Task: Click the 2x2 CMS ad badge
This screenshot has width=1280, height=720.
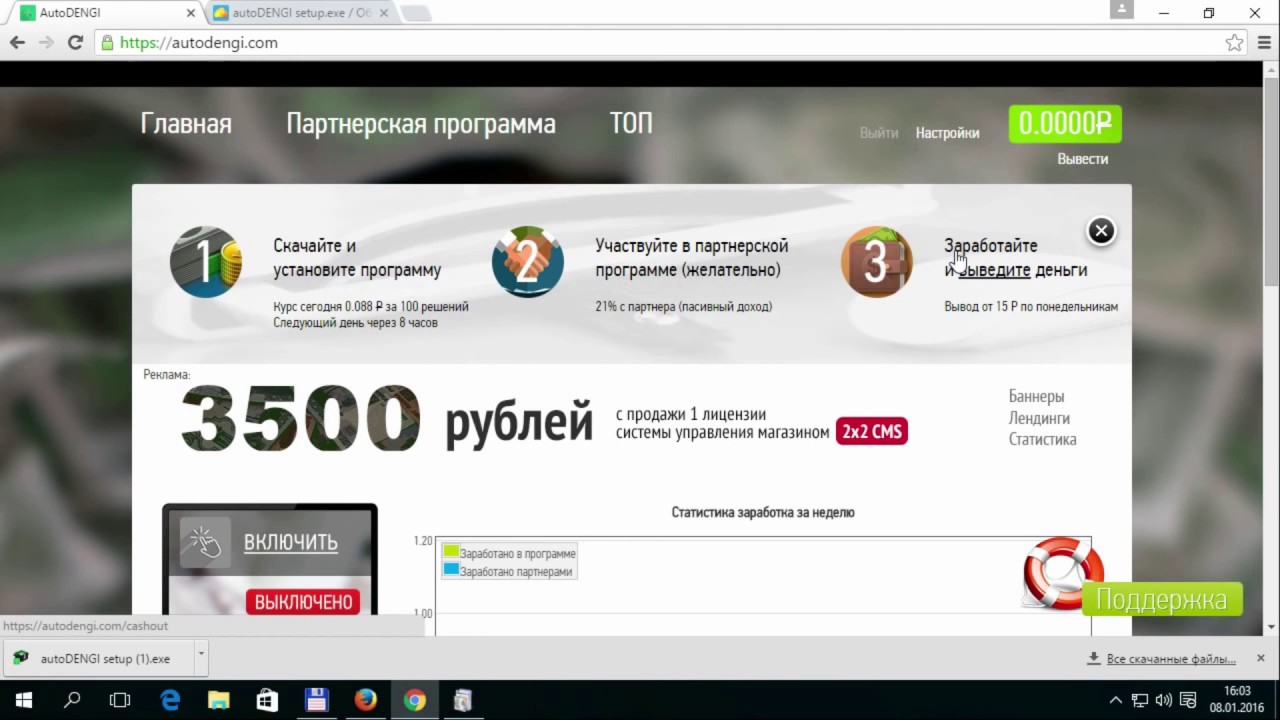Action: (872, 431)
